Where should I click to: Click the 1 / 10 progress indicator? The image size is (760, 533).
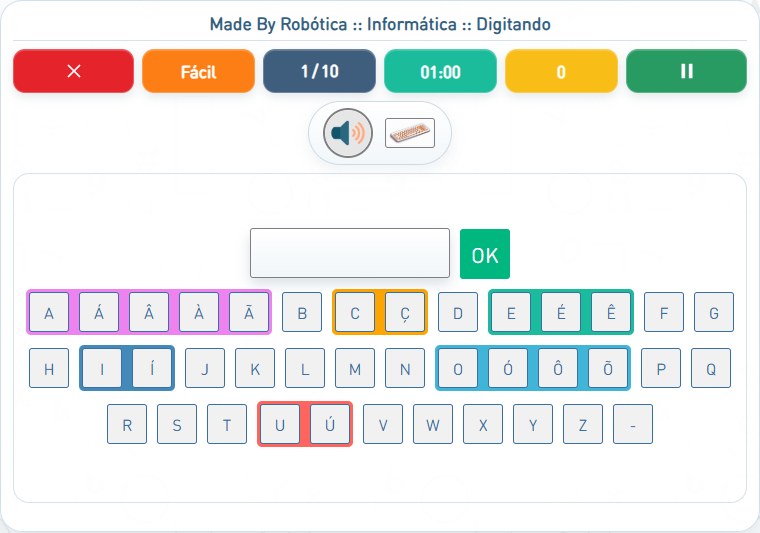click(319, 71)
